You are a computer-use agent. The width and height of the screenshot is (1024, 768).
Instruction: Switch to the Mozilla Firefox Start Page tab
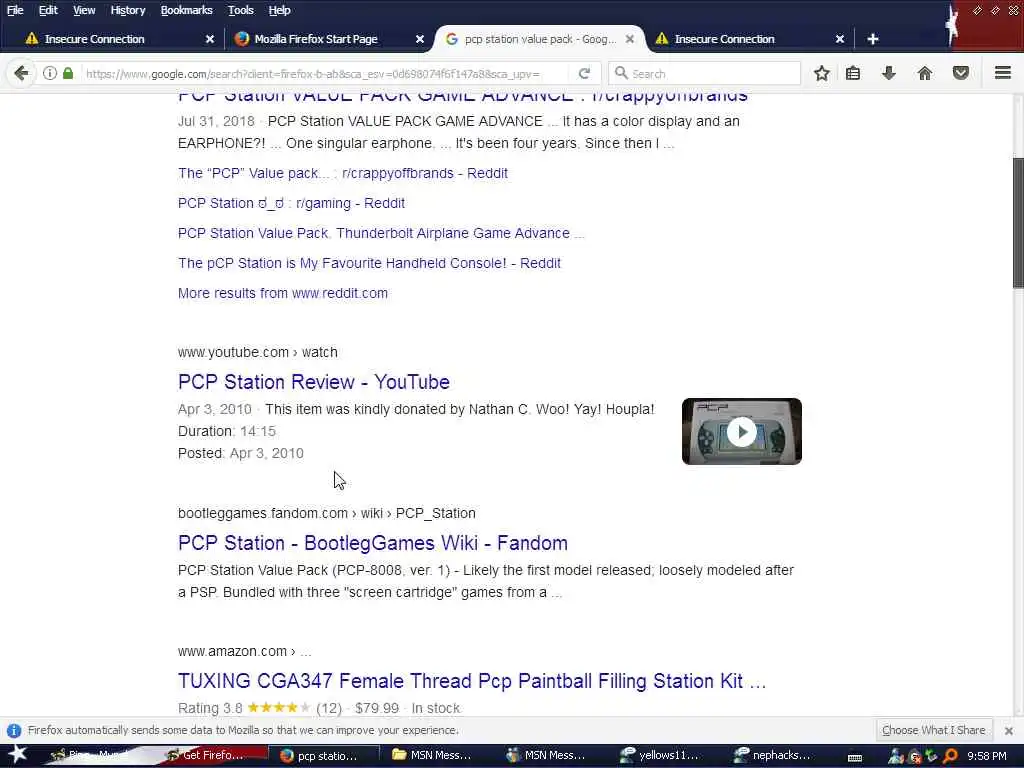(316, 39)
